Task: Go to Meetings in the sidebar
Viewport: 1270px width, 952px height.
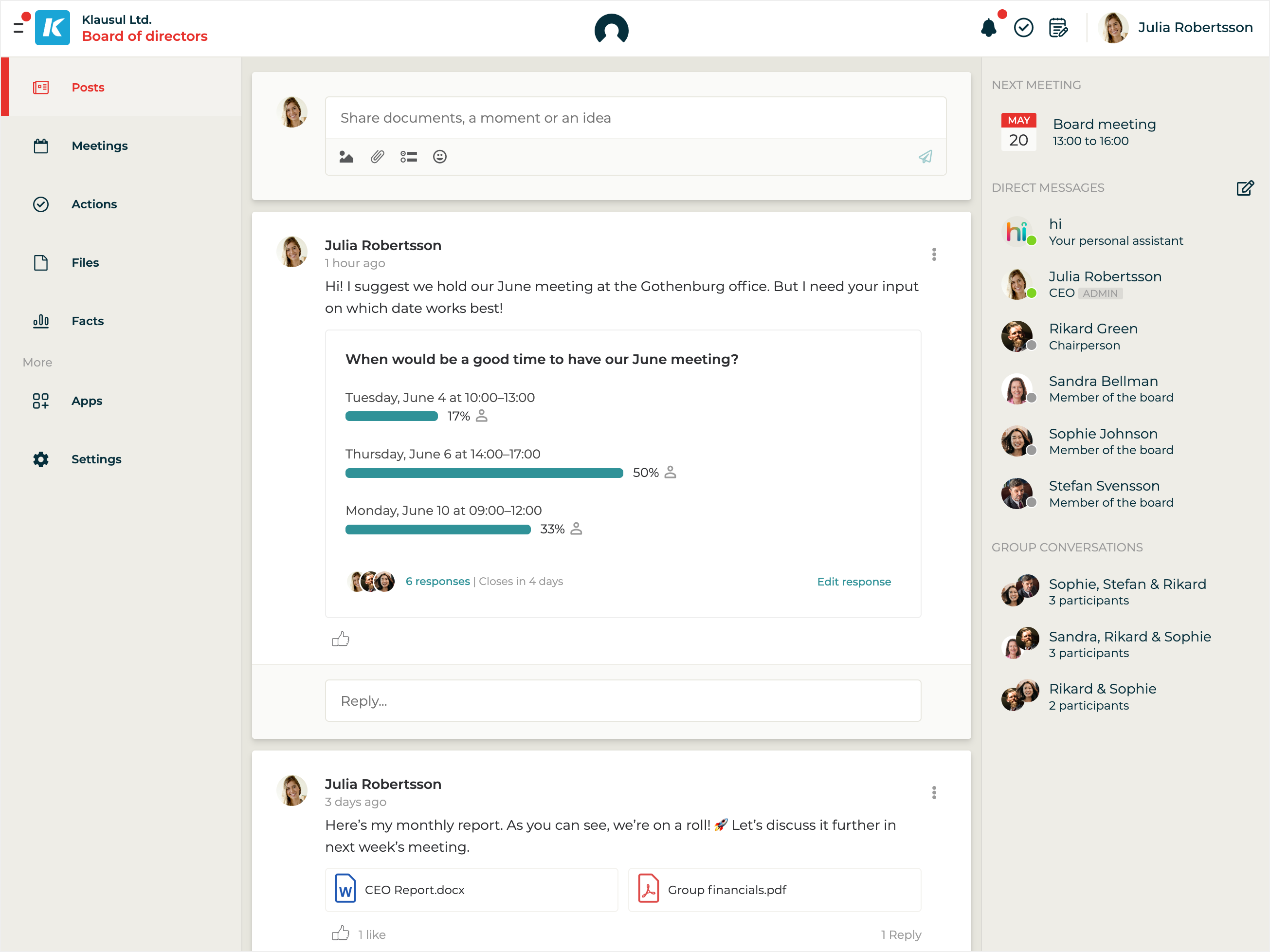Action: click(x=99, y=146)
